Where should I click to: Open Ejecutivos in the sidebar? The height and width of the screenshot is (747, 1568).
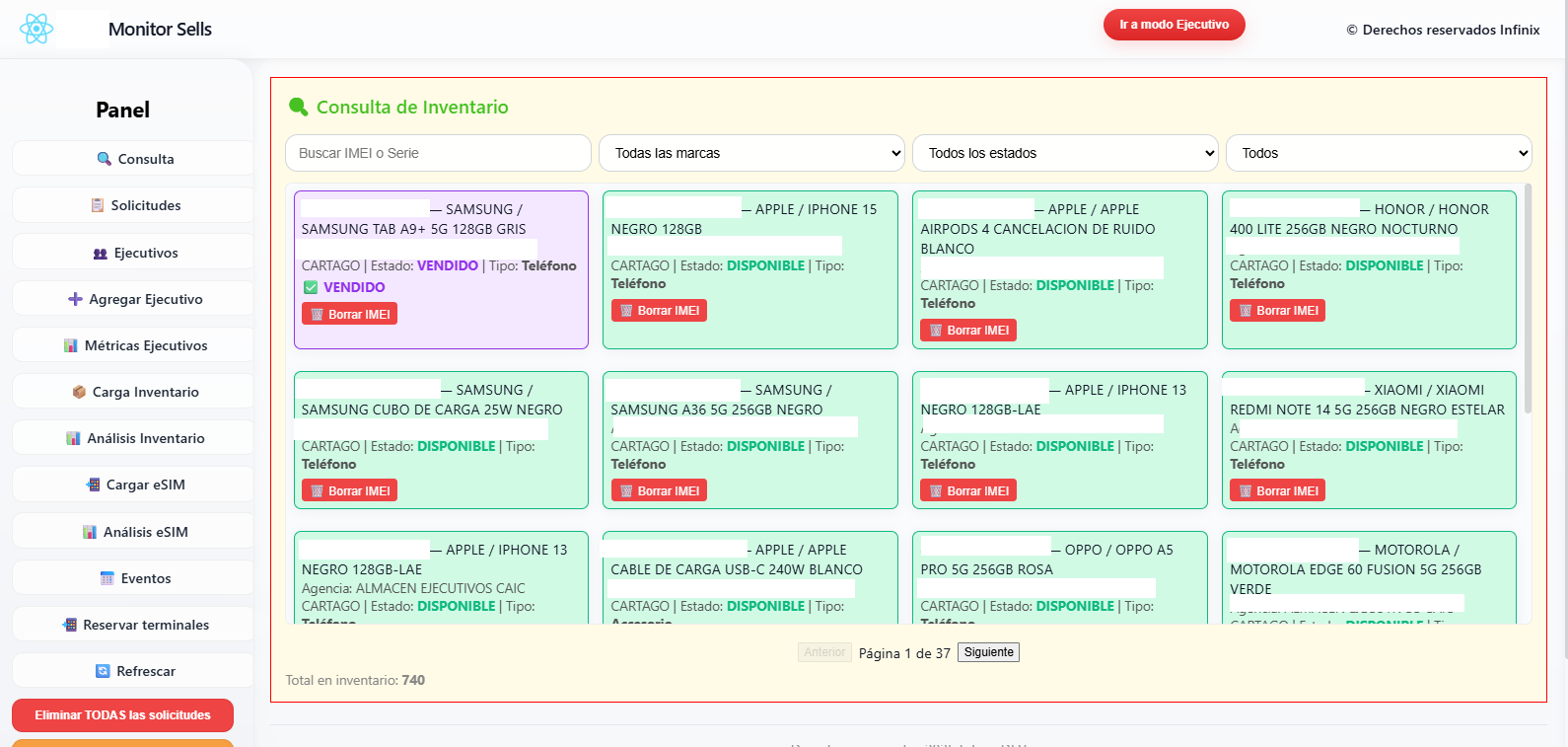(133, 253)
